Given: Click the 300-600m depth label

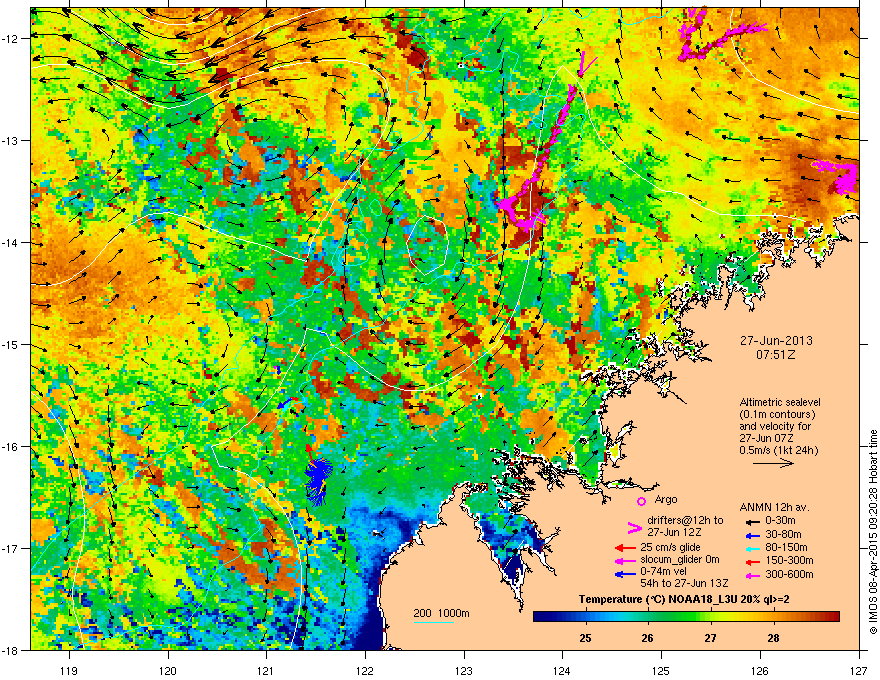Looking at the screenshot, I should pyautogui.click(x=789, y=574).
